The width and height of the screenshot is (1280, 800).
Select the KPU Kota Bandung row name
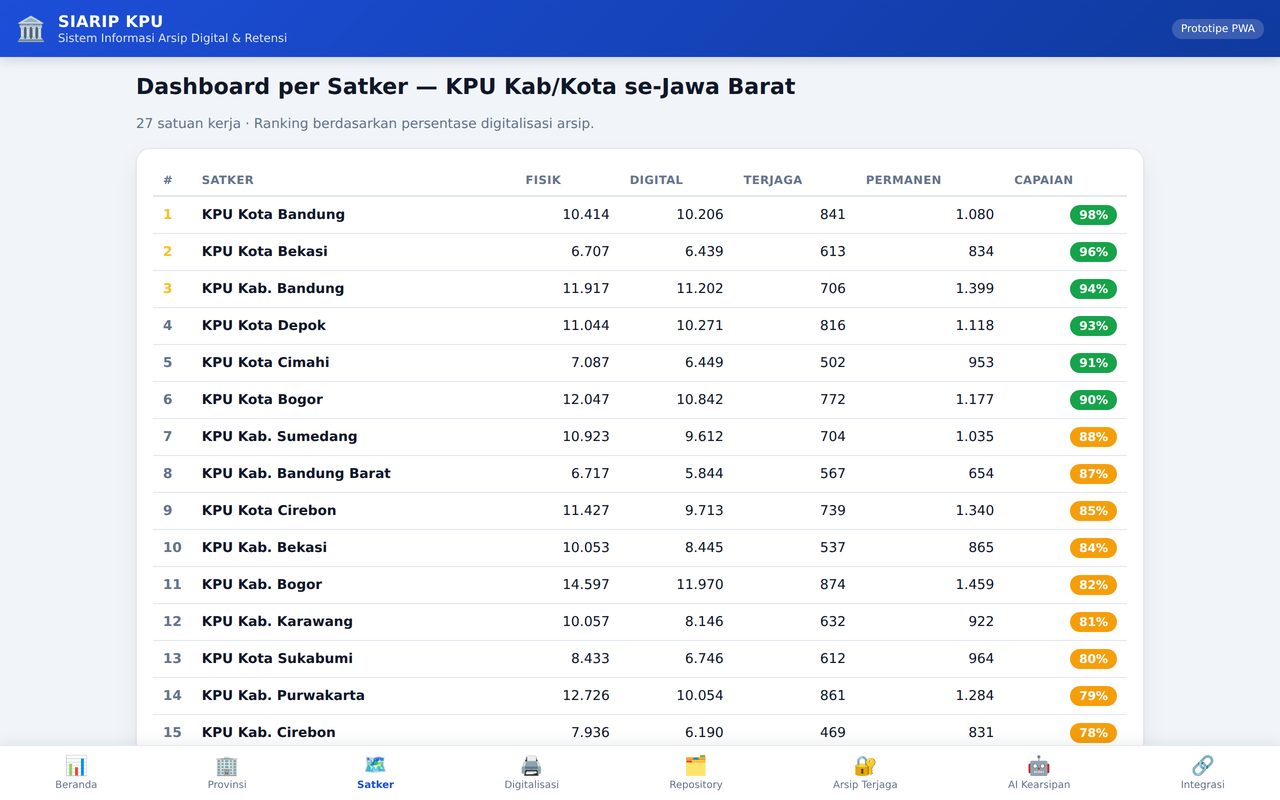[273, 215]
